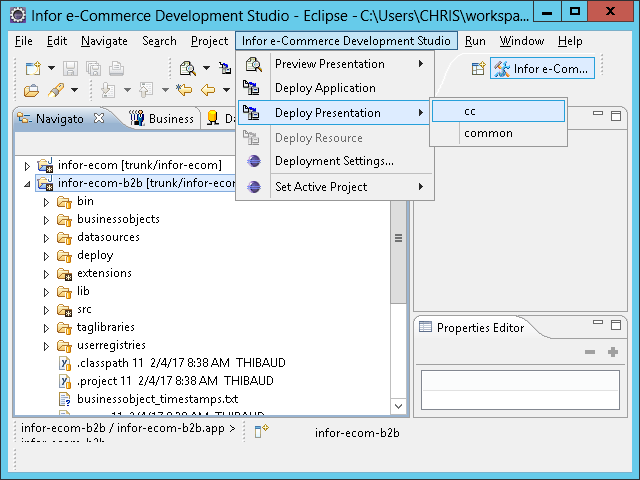Click Deploy Application menu entry

(x=325, y=88)
